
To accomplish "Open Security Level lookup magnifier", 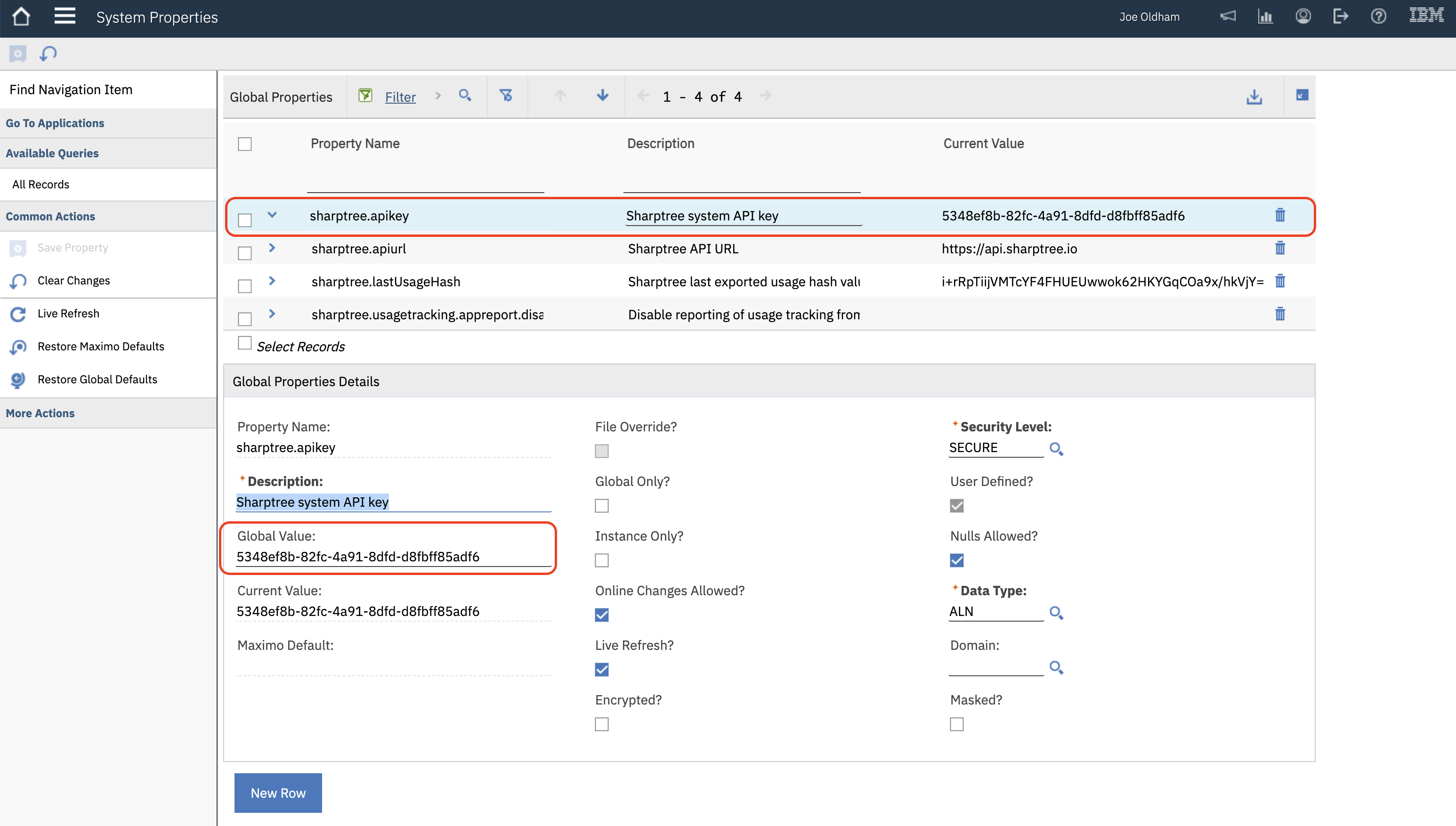I will click(x=1056, y=449).
